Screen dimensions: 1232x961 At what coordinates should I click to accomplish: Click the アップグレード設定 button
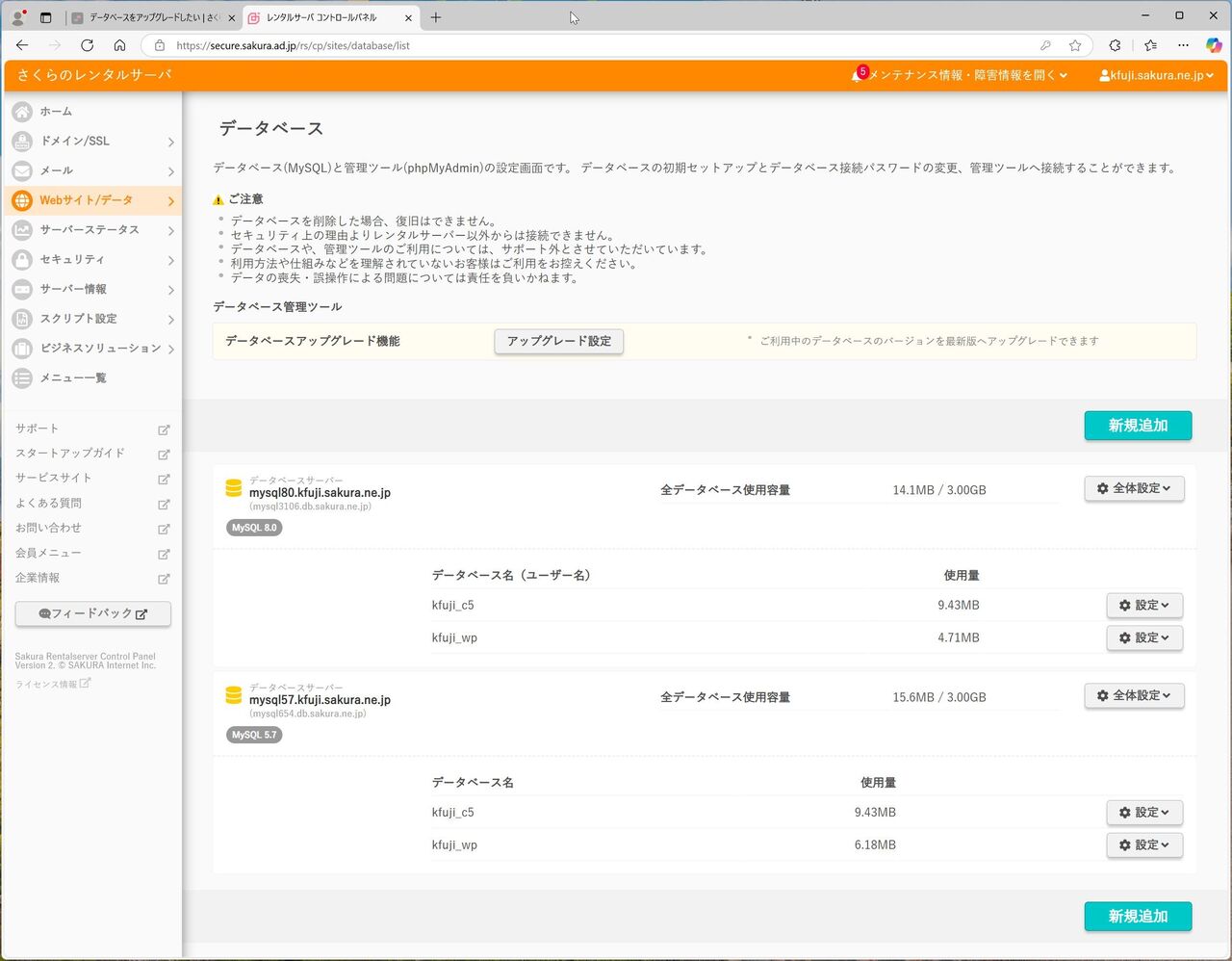coord(559,341)
